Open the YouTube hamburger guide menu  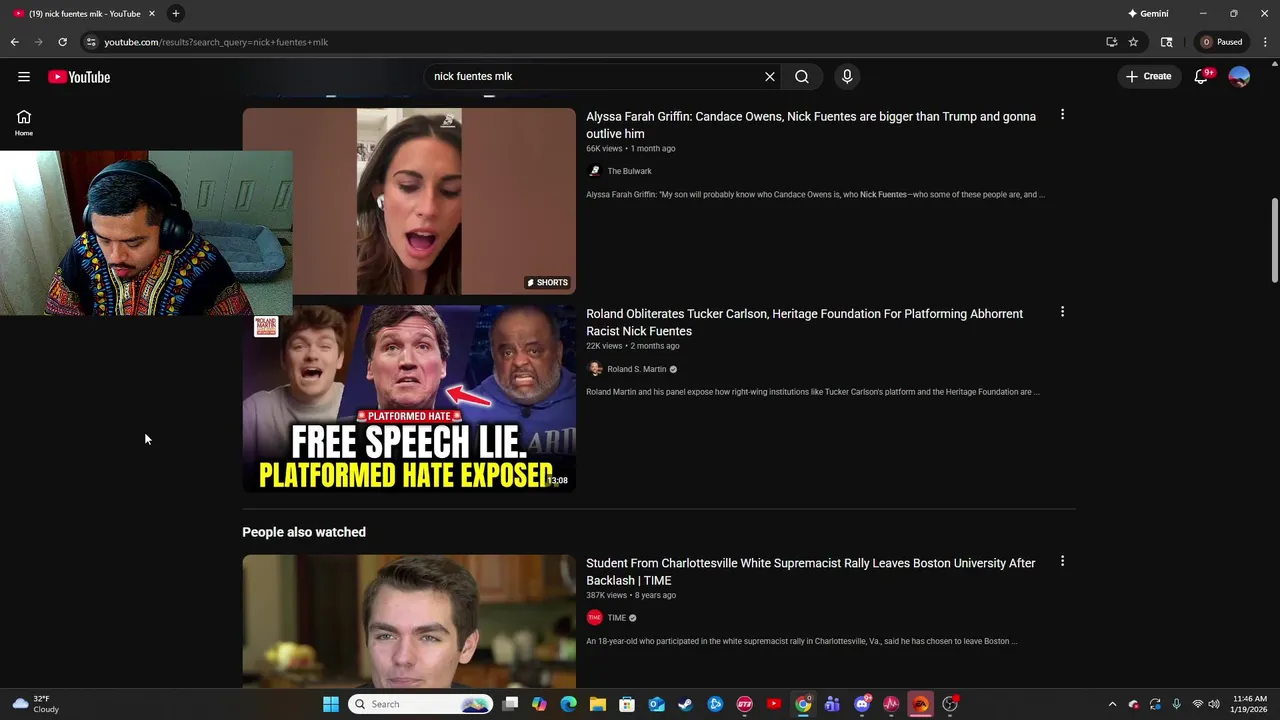pyautogui.click(x=24, y=77)
